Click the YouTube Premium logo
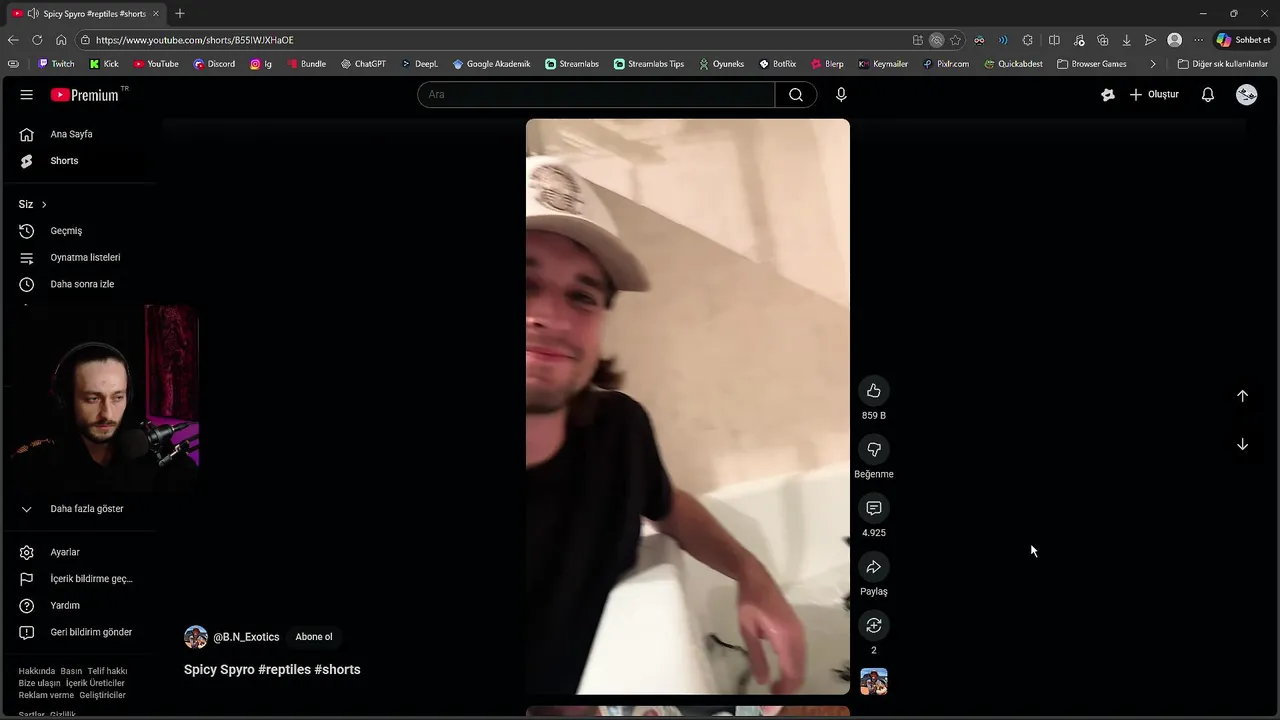The width and height of the screenshot is (1280, 720). tap(86, 94)
